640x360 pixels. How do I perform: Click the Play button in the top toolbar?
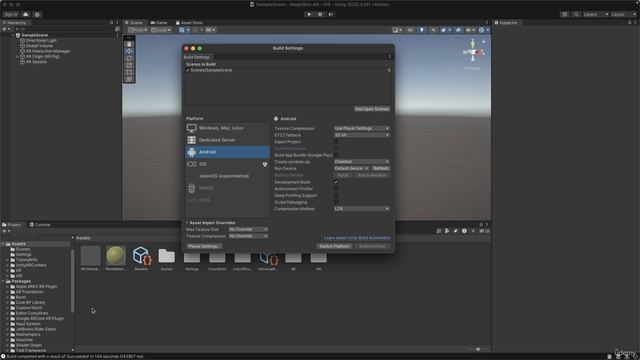(x=309, y=14)
